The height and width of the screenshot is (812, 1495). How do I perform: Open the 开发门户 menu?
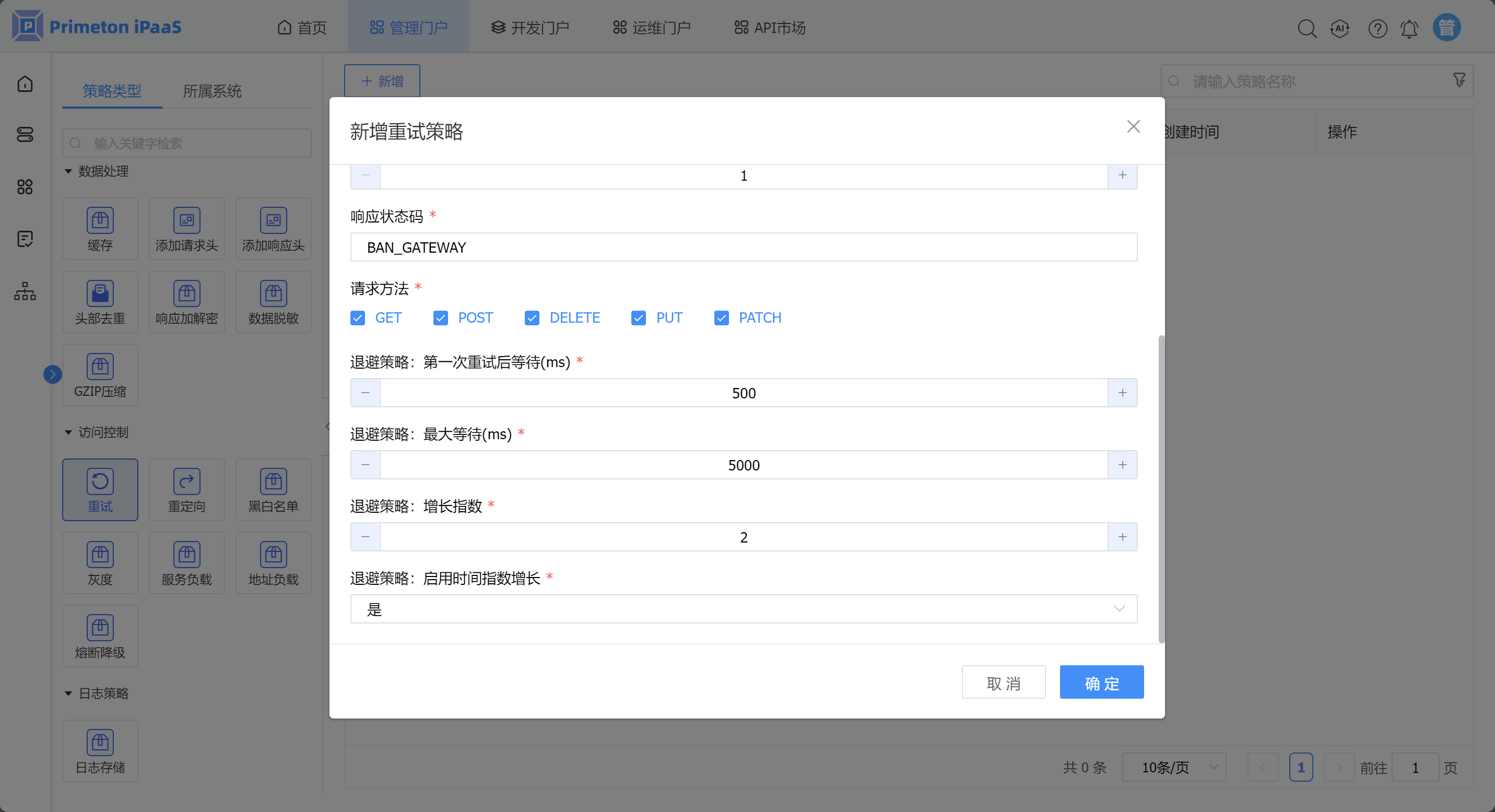coord(530,27)
